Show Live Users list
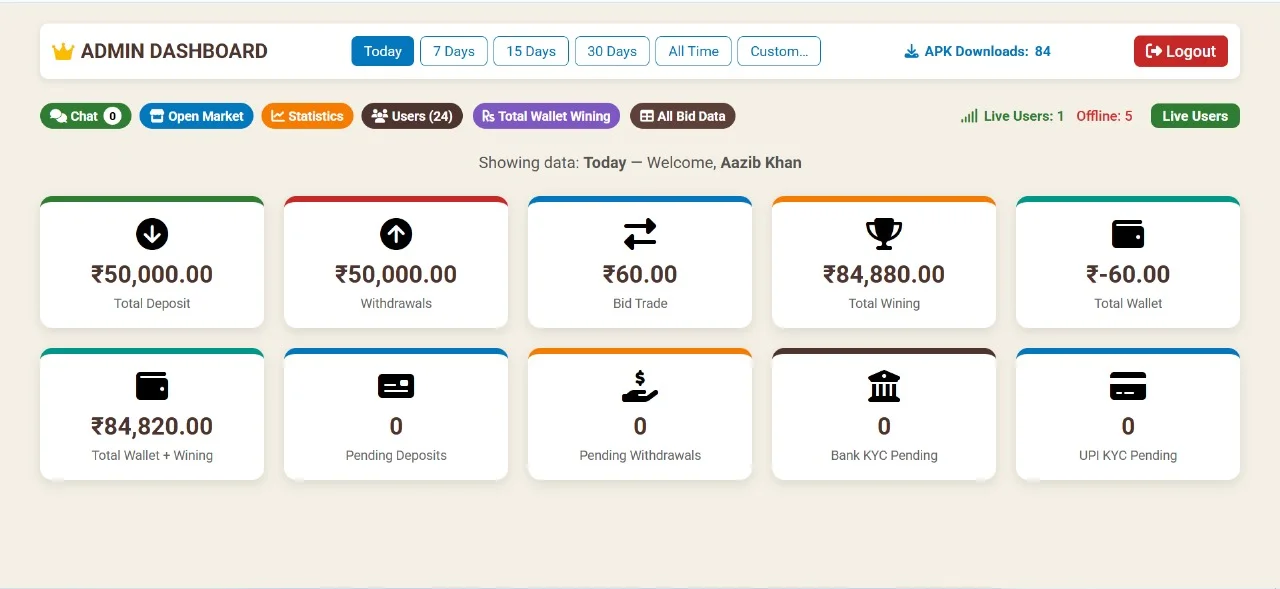 click(1195, 116)
